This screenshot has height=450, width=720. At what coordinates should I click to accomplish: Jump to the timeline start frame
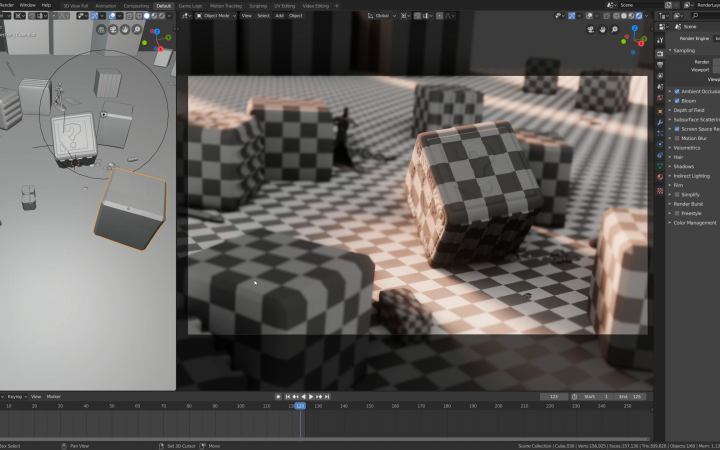click(x=288, y=397)
